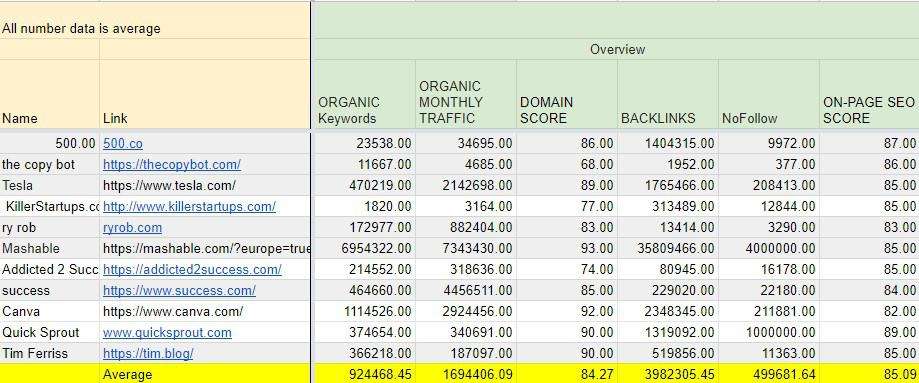Select the 'the copy bot' name cell
The image size is (919, 383).
click(x=50, y=165)
